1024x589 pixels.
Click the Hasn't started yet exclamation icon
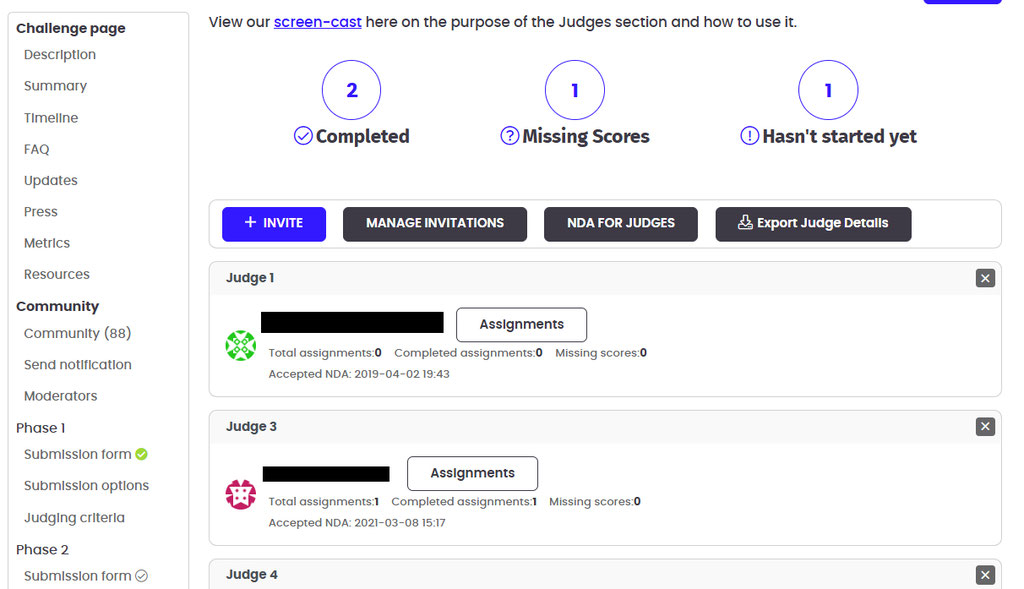[749, 136]
